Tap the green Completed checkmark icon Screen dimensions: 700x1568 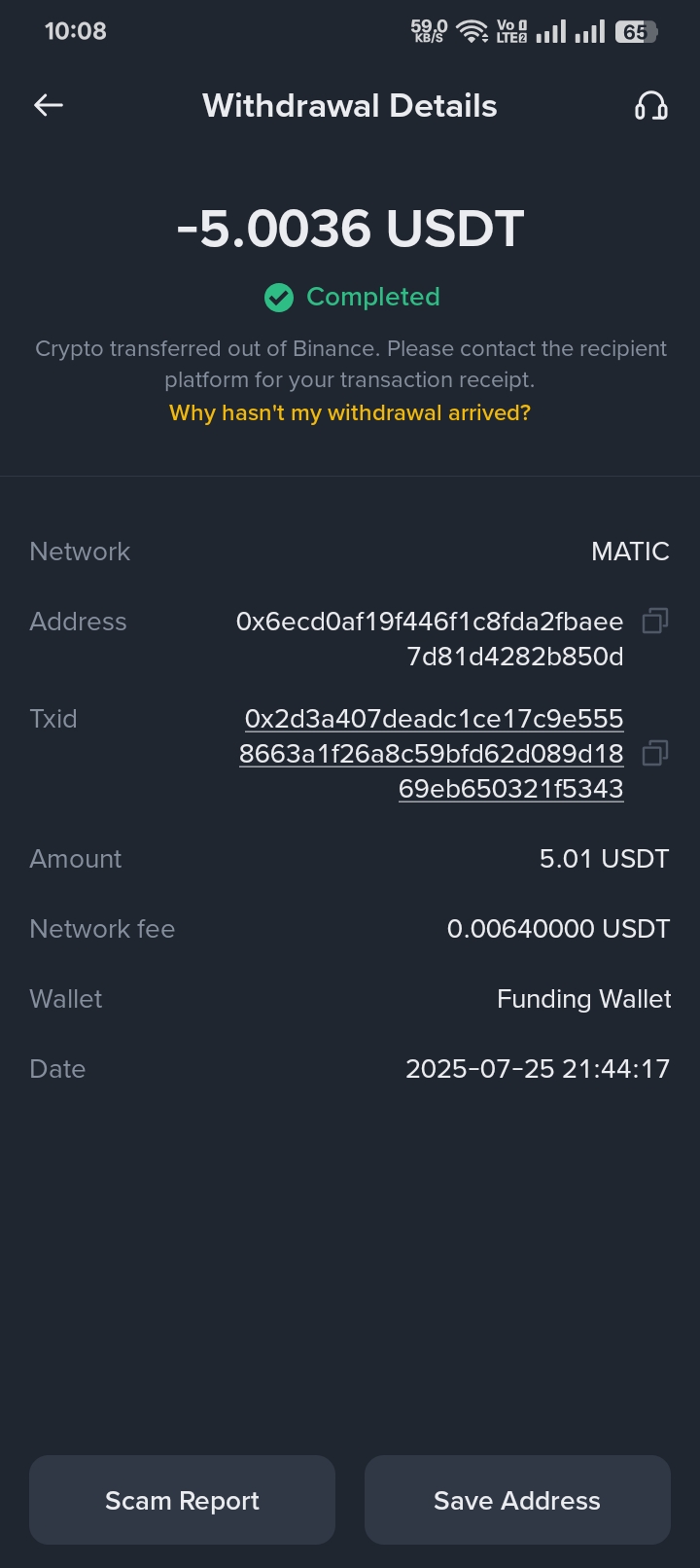(x=279, y=298)
